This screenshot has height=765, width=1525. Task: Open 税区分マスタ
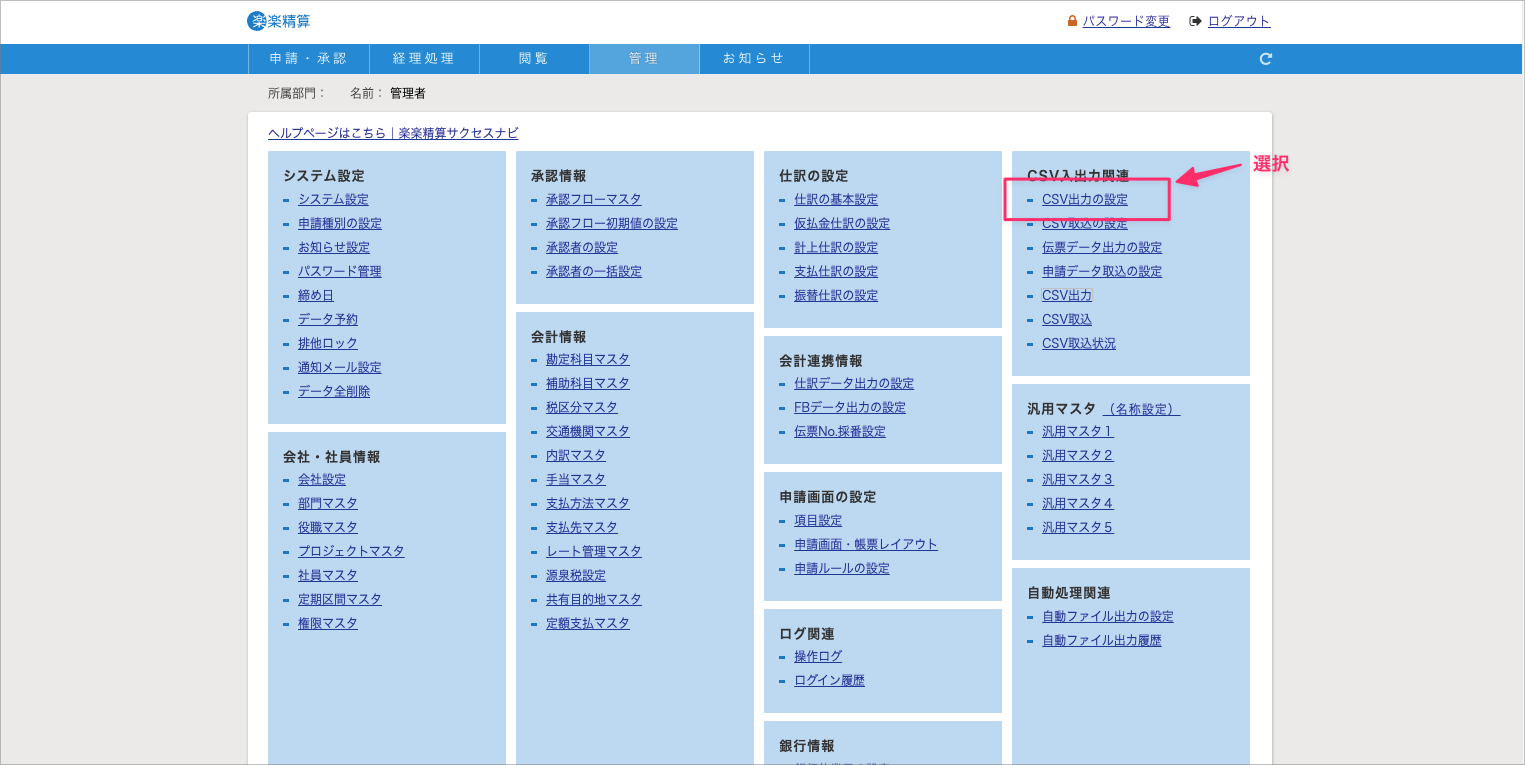[x=582, y=408]
